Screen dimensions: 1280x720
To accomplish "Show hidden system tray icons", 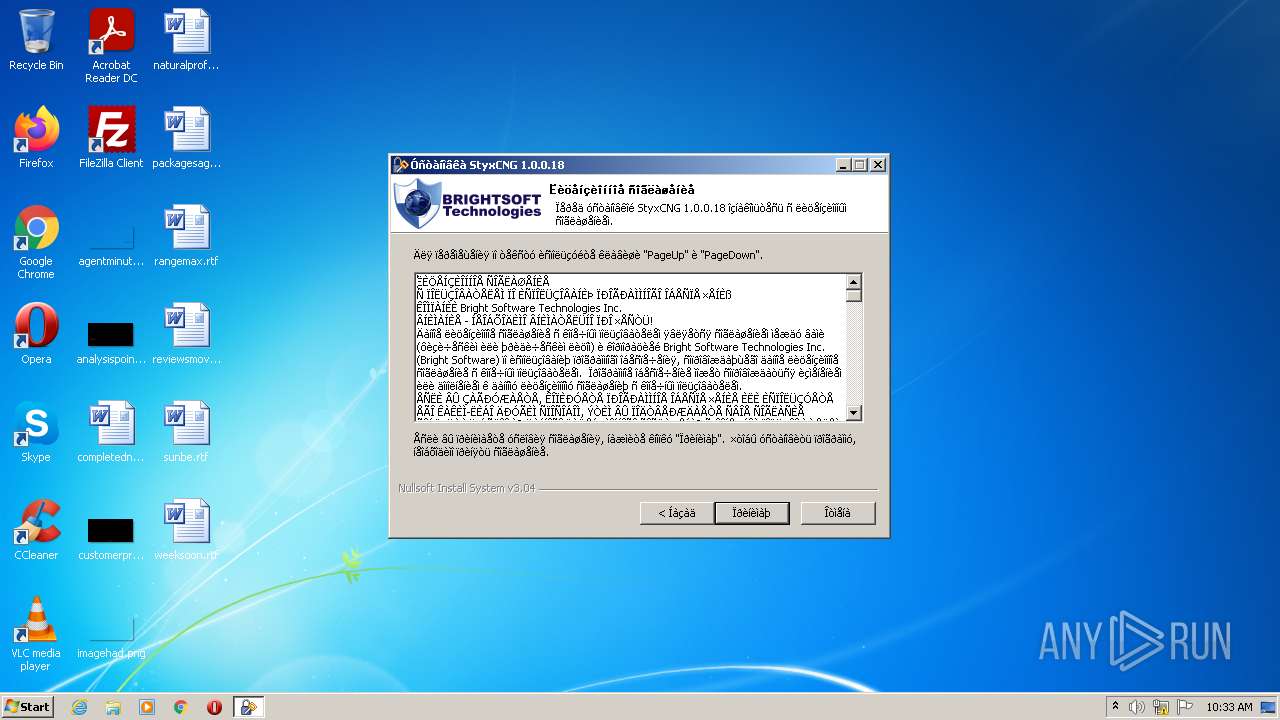I will click(x=1115, y=707).
